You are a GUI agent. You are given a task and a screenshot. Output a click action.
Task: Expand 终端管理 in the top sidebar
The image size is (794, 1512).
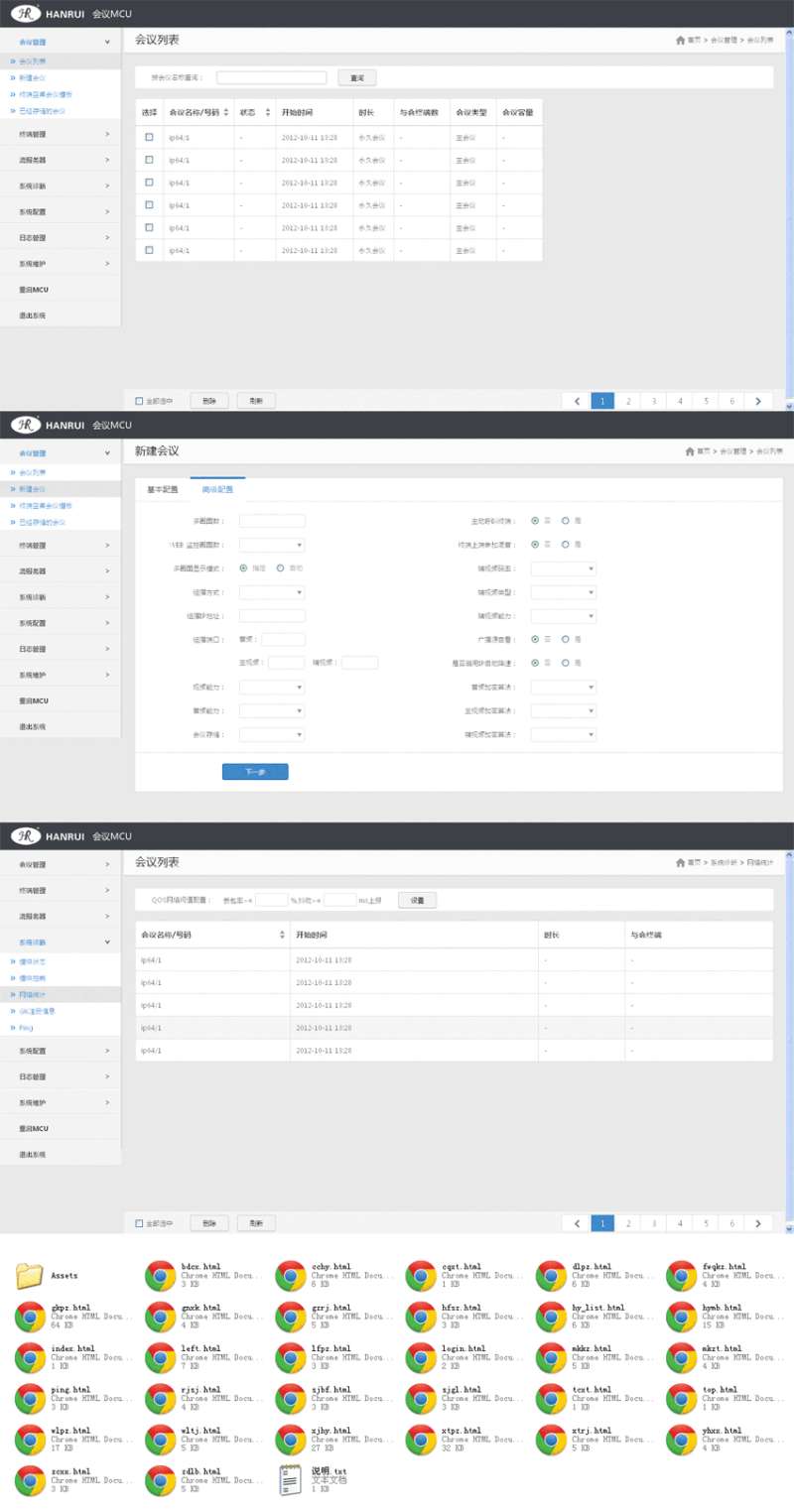60,134
